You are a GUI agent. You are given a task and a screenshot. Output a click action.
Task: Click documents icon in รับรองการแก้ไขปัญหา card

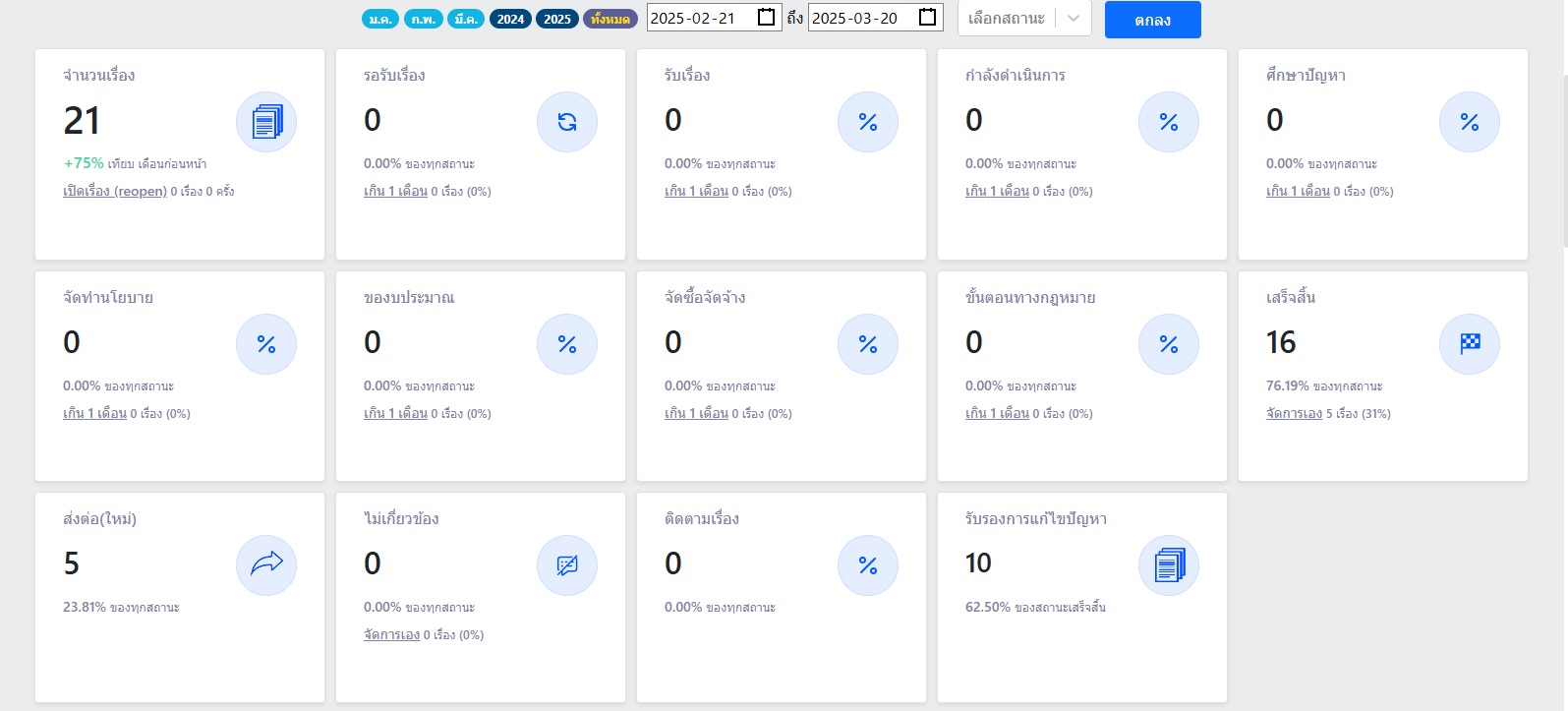[1169, 565]
